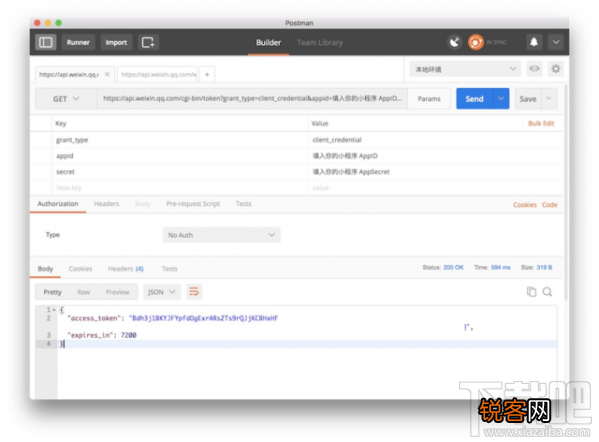Image resolution: width=599 pixels, height=442 pixels.
Task: Open the JSON format dropdown
Action: 162,292
